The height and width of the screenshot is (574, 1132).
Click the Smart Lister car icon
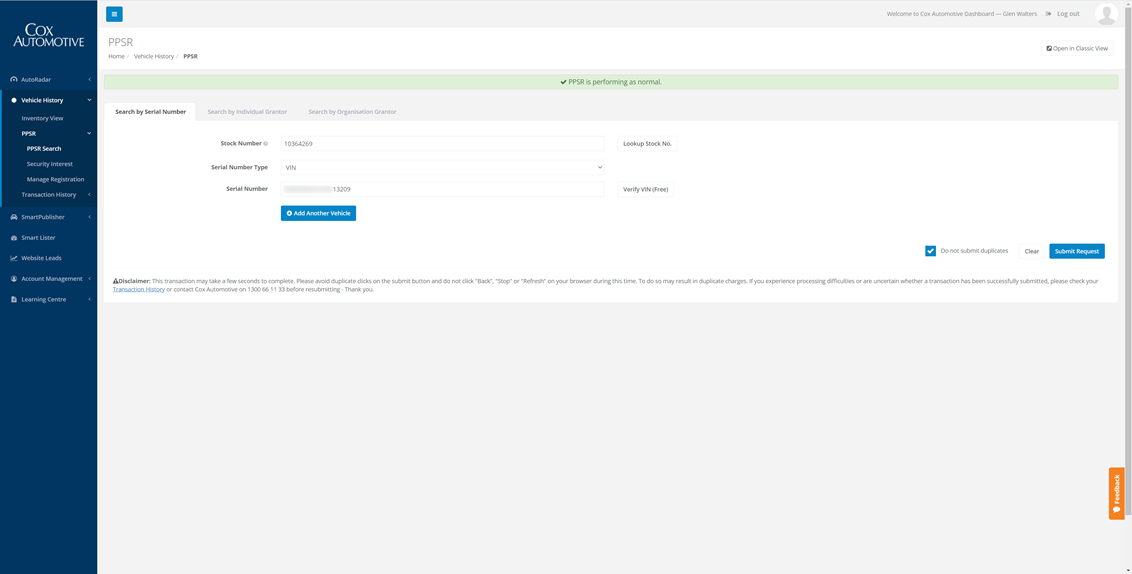[x=14, y=238]
